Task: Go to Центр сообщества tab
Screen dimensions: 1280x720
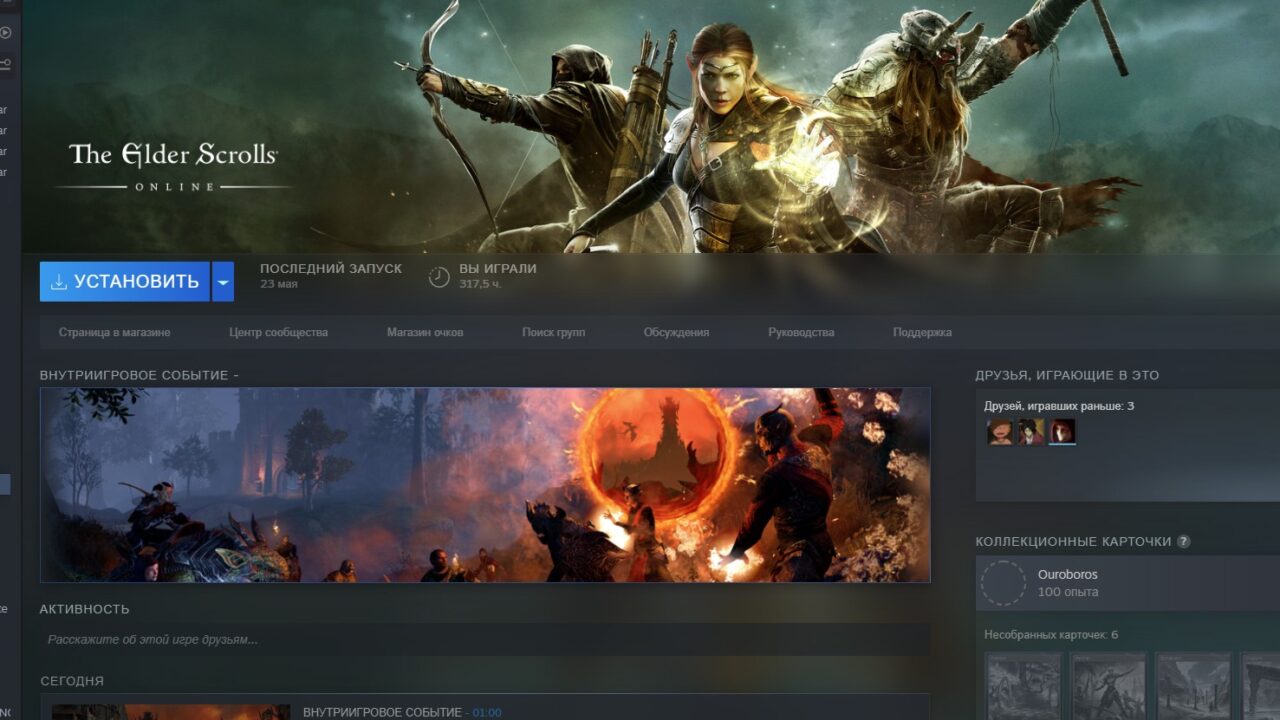Action: point(278,332)
